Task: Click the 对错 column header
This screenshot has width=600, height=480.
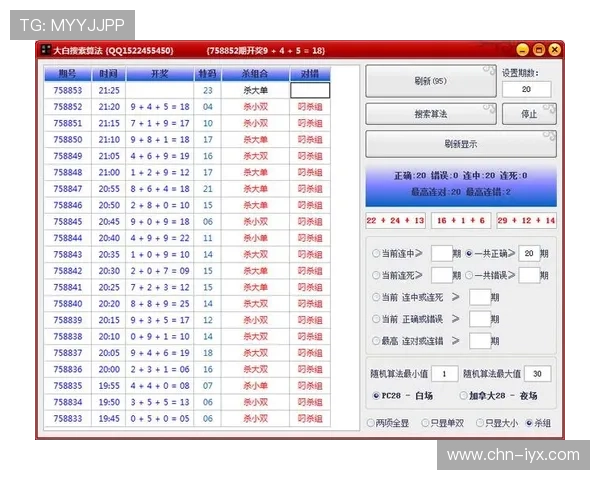Action: point(310,73)
